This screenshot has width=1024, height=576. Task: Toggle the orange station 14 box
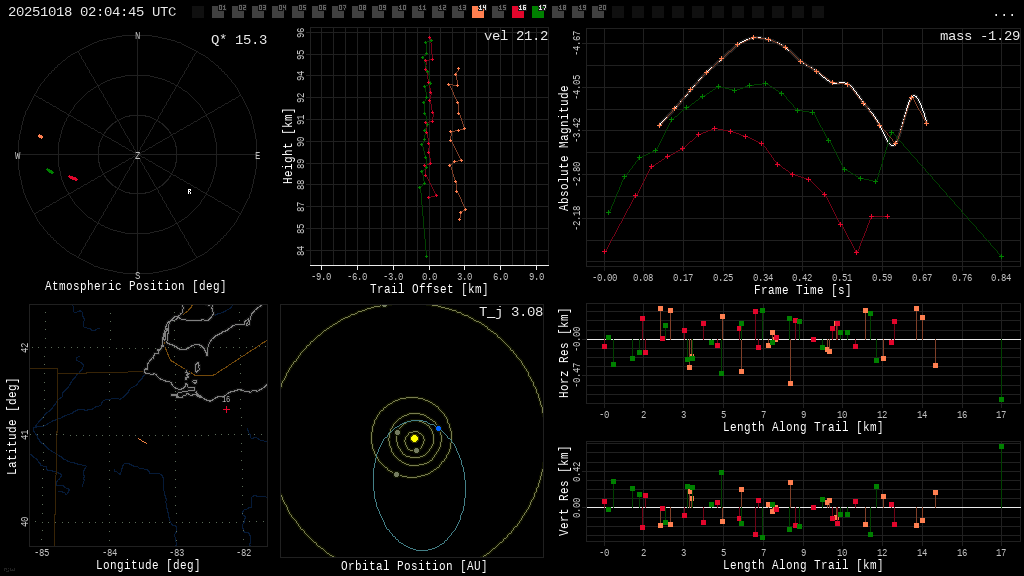(478, 12)
